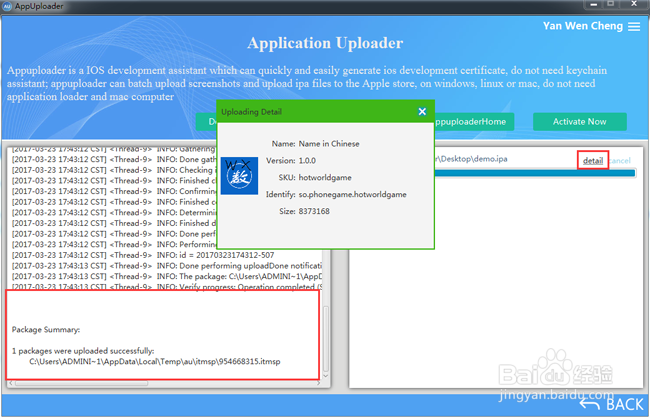The image size is (650, 418).
Task: Close the Uploading Detail dialog
Action: click(x=422, y=112)
